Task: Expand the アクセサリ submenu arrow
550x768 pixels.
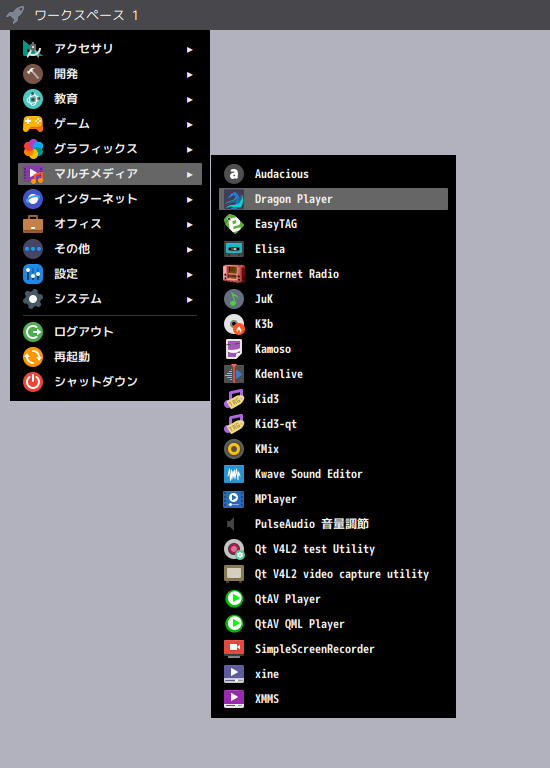Action: tap(190, 49)
